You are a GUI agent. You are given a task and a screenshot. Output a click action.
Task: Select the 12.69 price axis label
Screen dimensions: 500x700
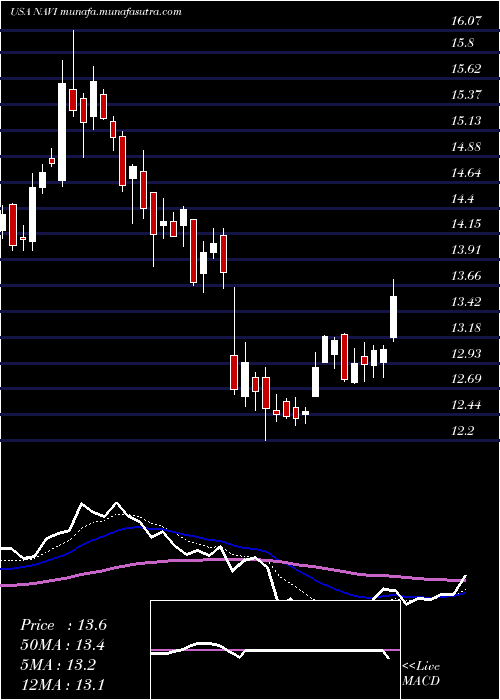(467, 379)
